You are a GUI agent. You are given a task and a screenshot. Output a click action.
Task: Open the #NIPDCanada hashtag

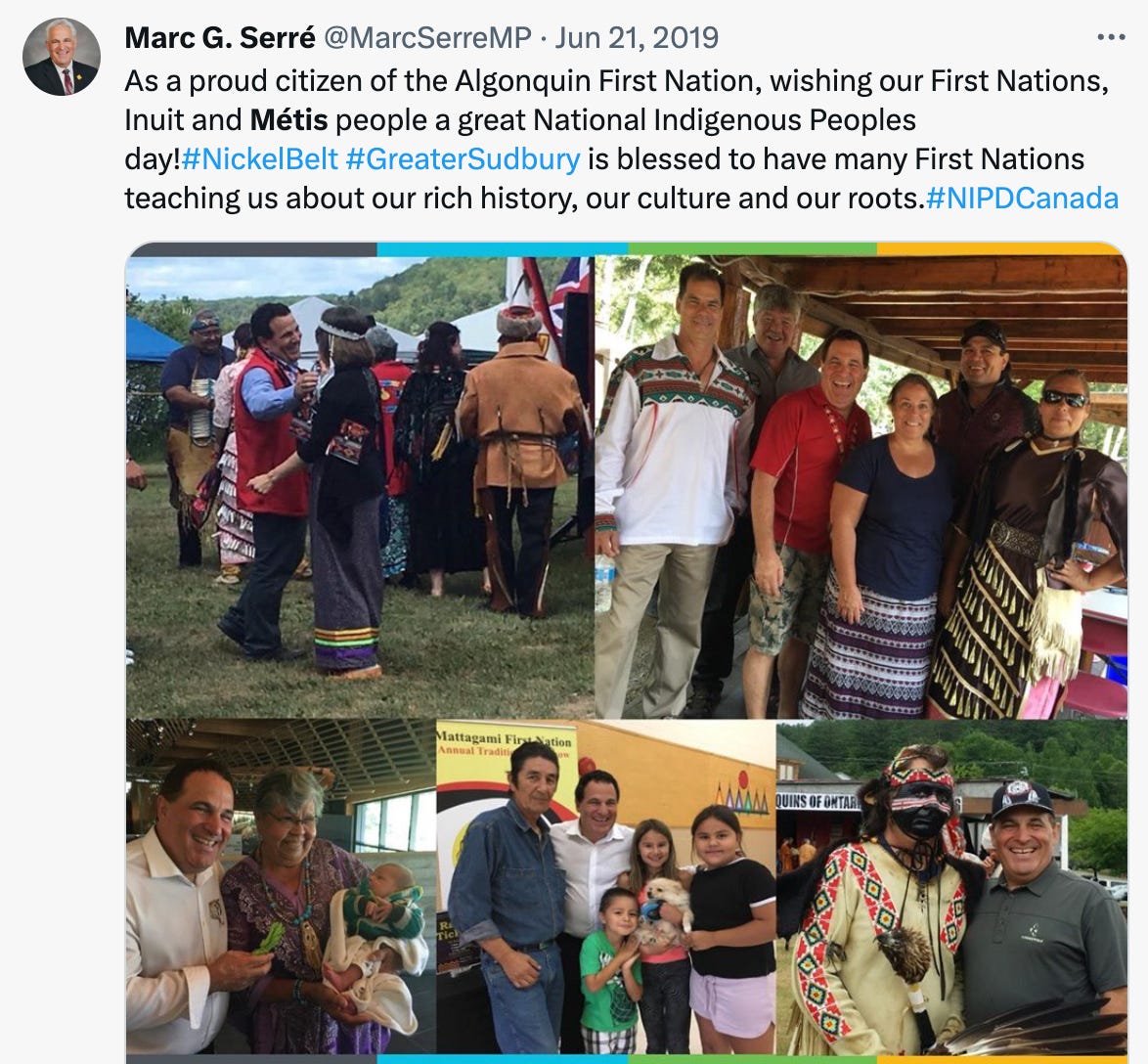click(1022, 198)
